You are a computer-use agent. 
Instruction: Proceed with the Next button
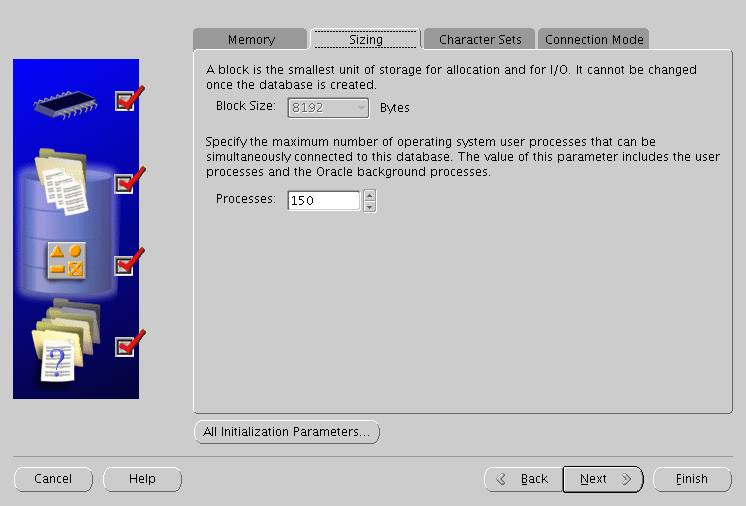(x=603, y=479)
